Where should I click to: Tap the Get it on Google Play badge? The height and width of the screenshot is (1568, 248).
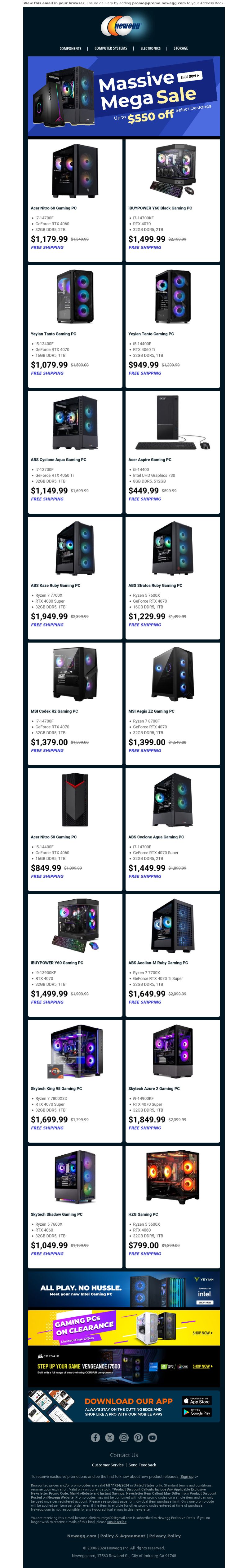coord(197,1412)
